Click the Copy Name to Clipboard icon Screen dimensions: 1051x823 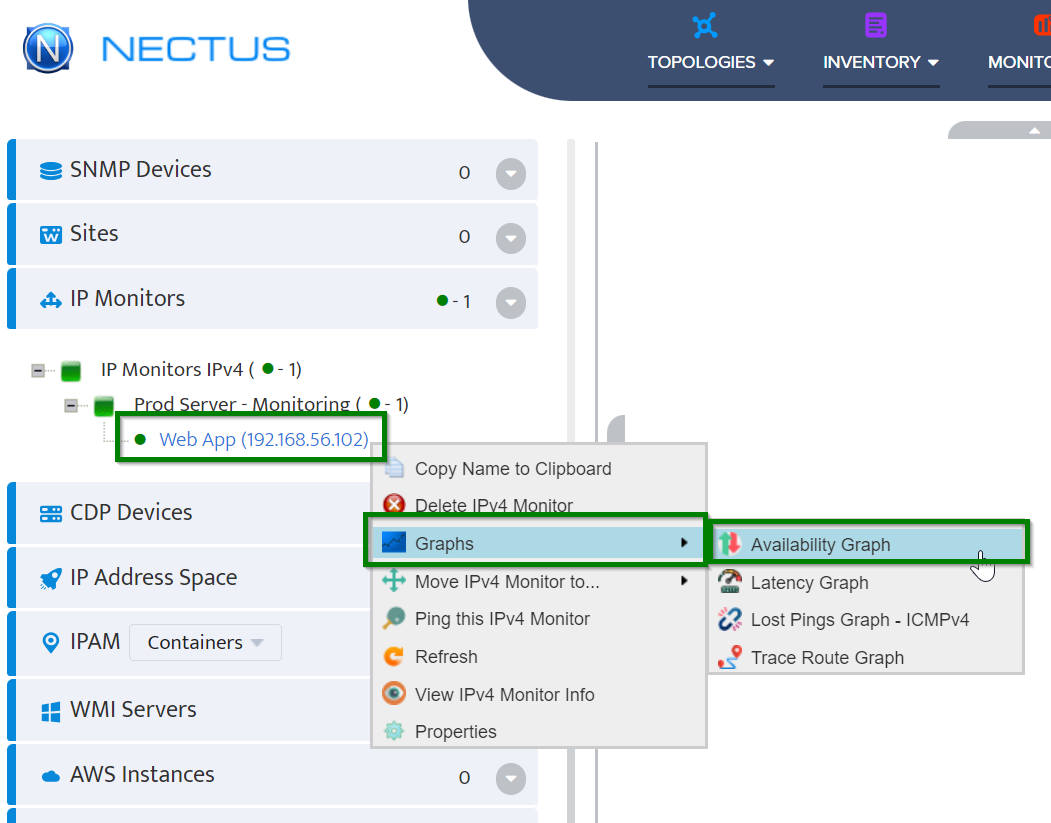[394, 467]
